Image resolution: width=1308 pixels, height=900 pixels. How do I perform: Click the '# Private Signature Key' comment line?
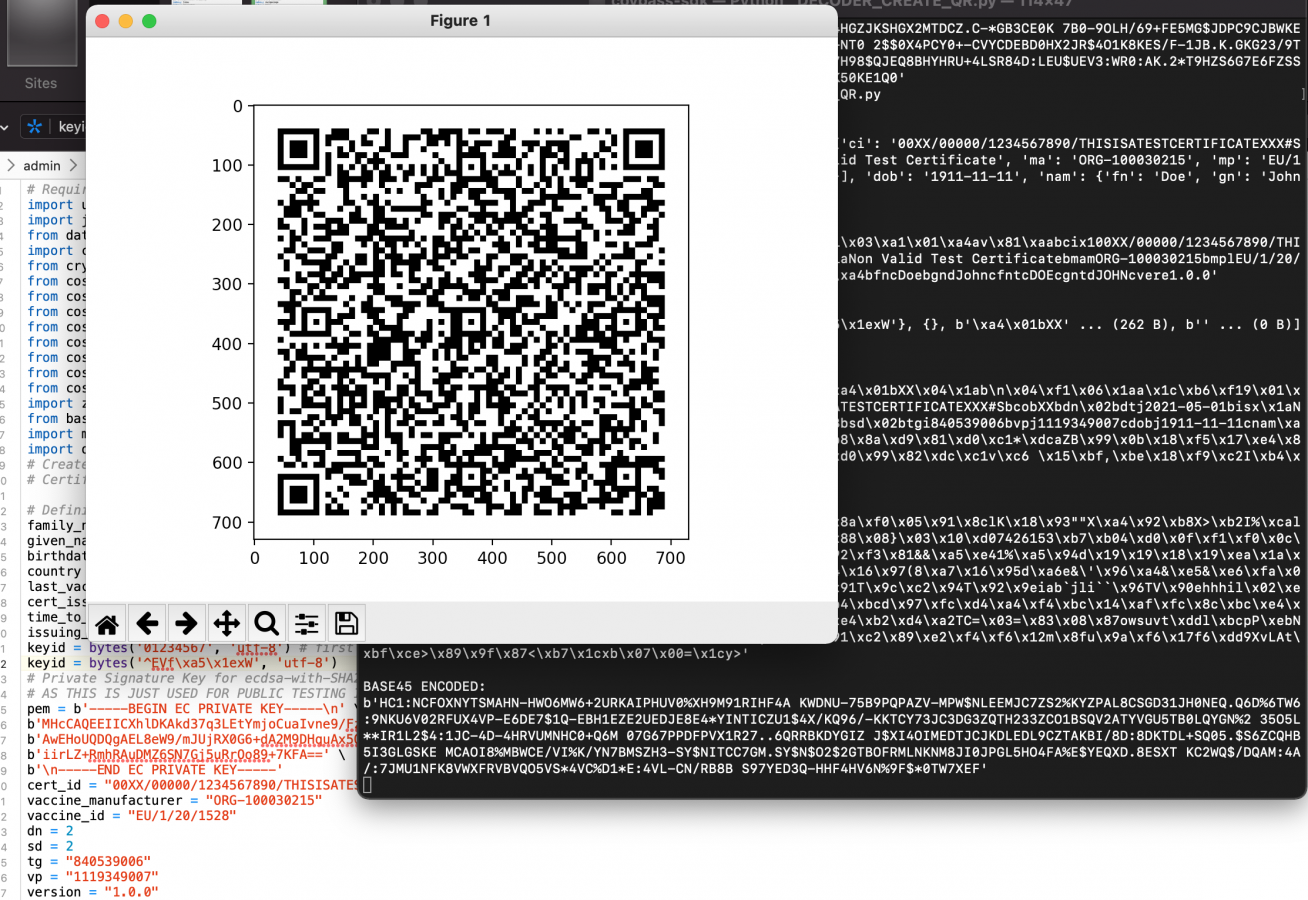(190, 678)
